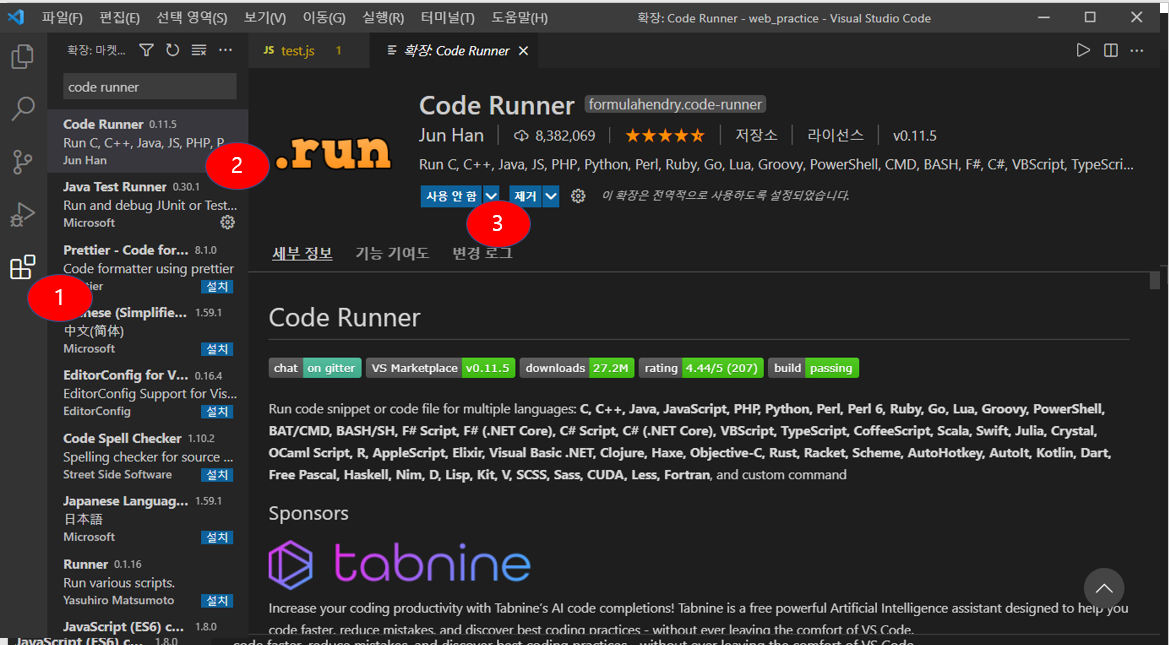The height and width of the screenshot is (645, 1169).
Task: Click the Run Code play icon
Action: pos(1083,50)
